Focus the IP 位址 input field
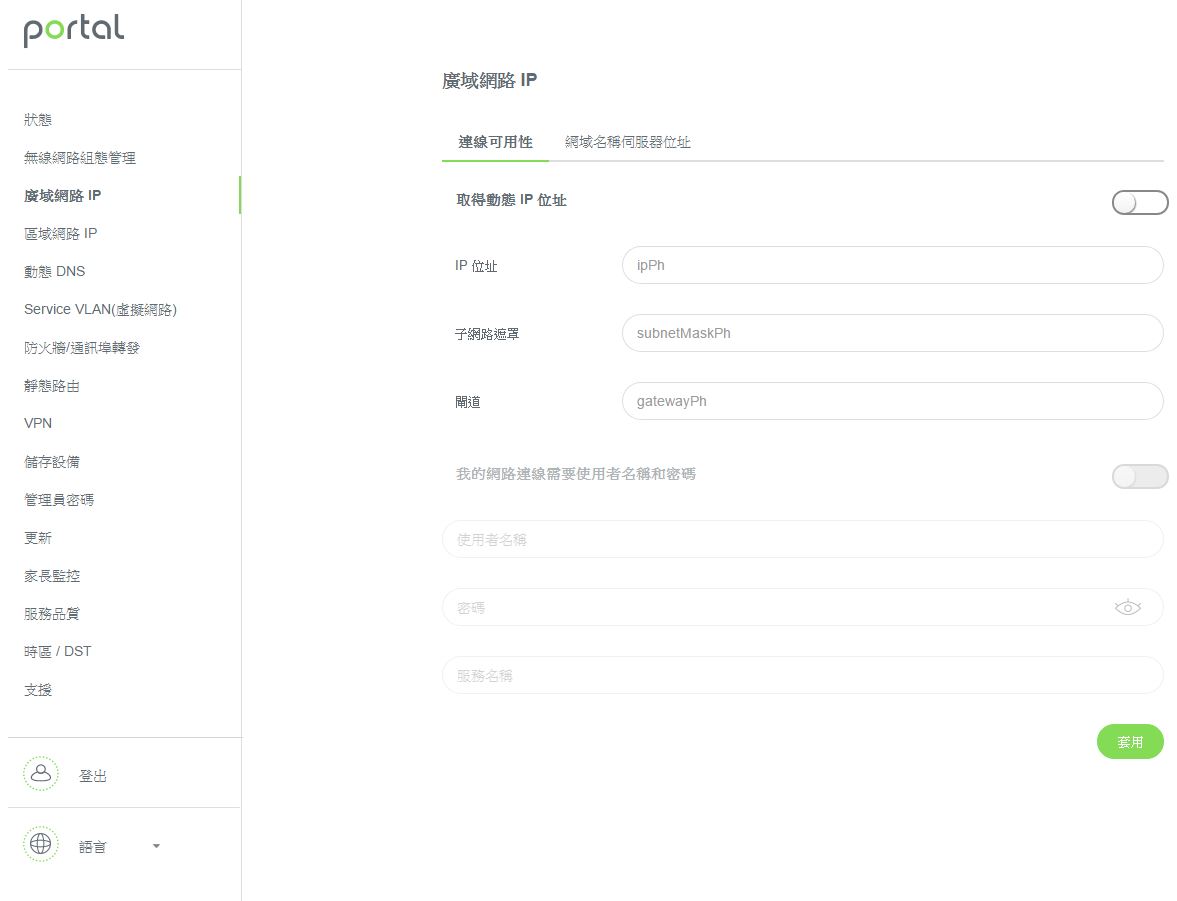 pos(893,265)
